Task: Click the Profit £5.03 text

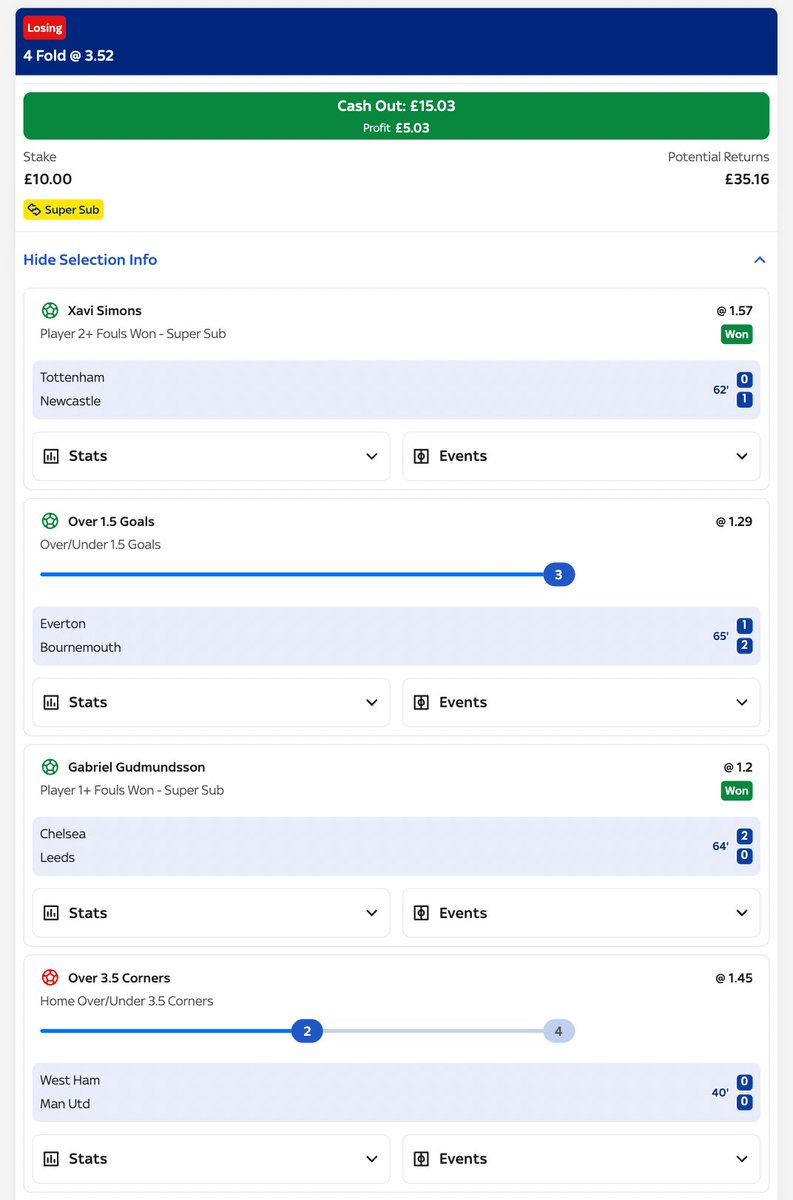Action: click(x=396, y=128)
